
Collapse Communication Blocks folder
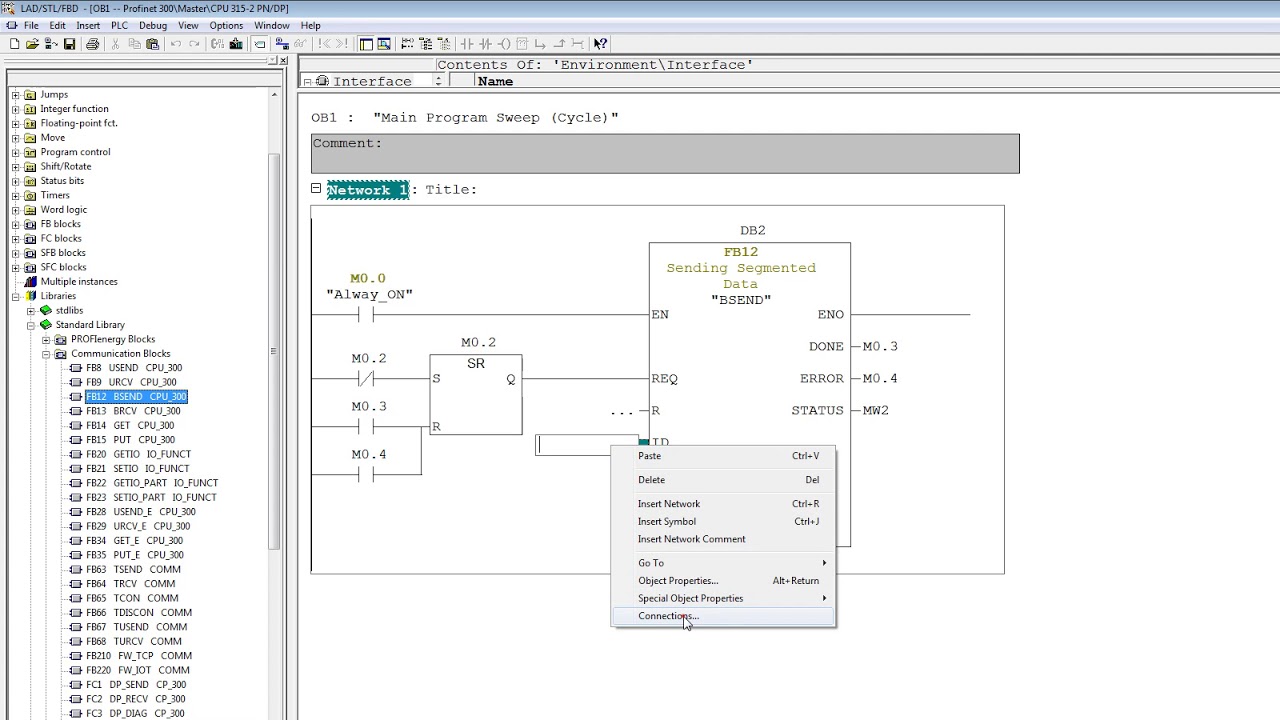point(46,354)
